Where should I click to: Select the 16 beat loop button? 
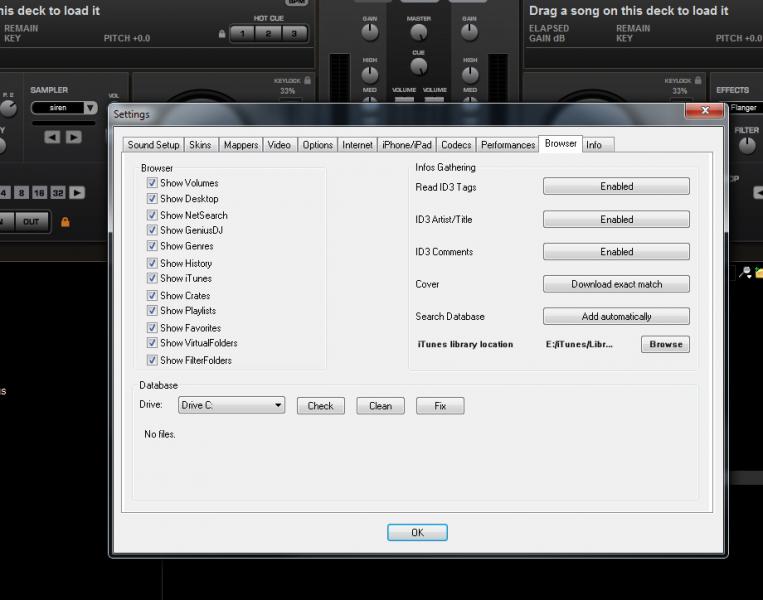coord(39,193)
